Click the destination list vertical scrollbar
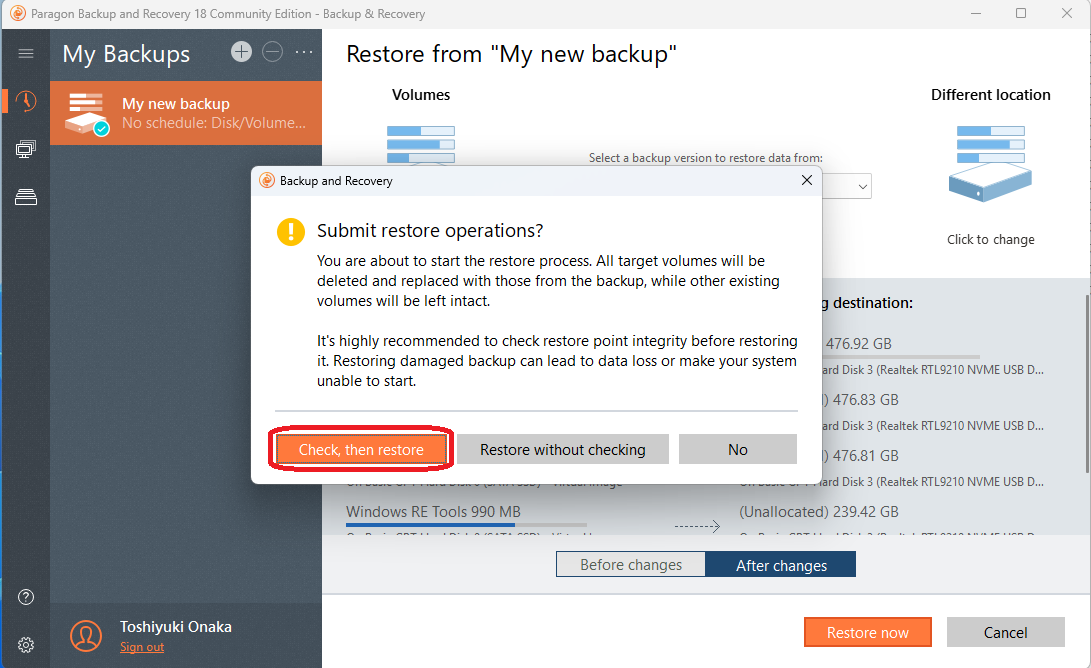Viewport: 1091px width, 668px height. [1087, 384]
